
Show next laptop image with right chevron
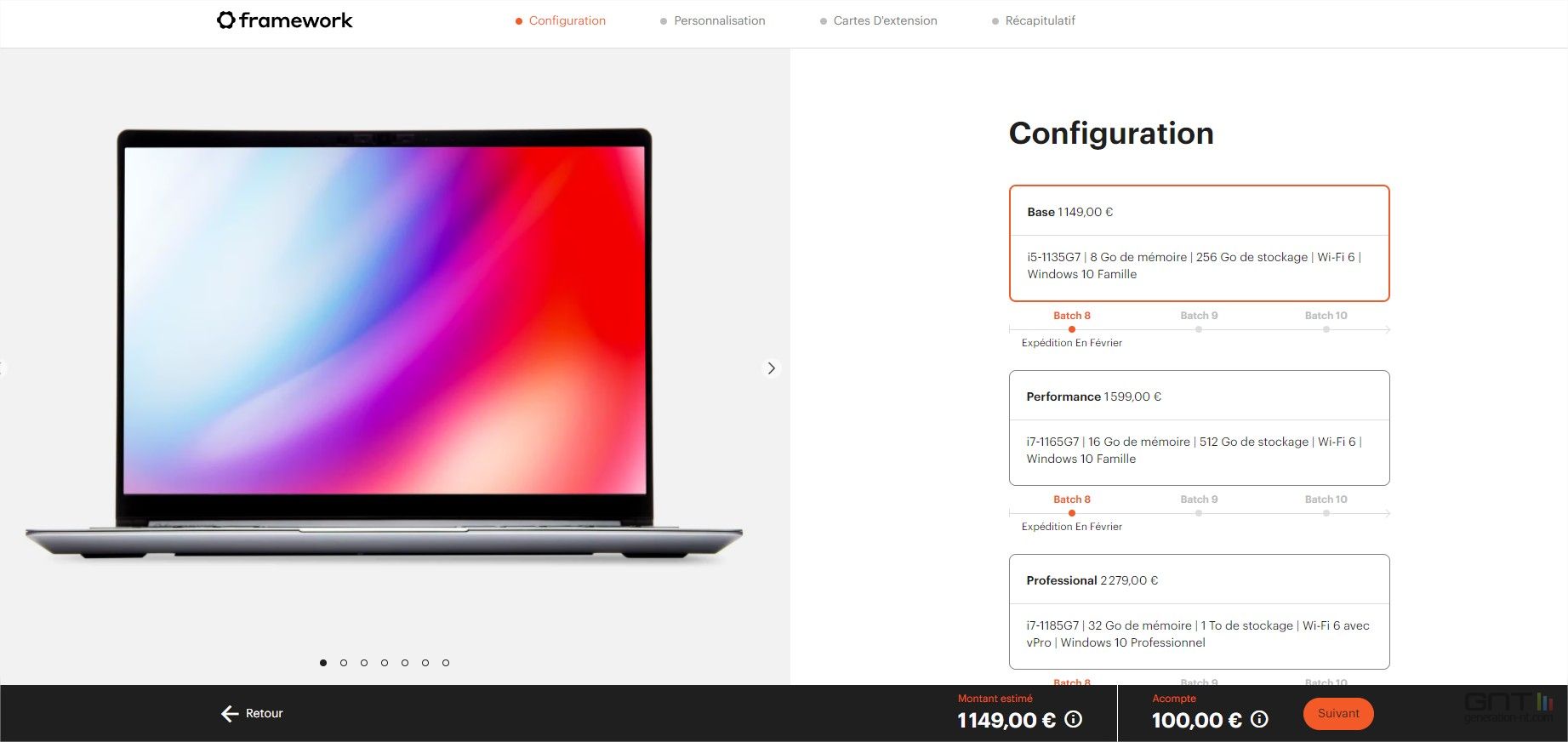click(x=771, y=368)
